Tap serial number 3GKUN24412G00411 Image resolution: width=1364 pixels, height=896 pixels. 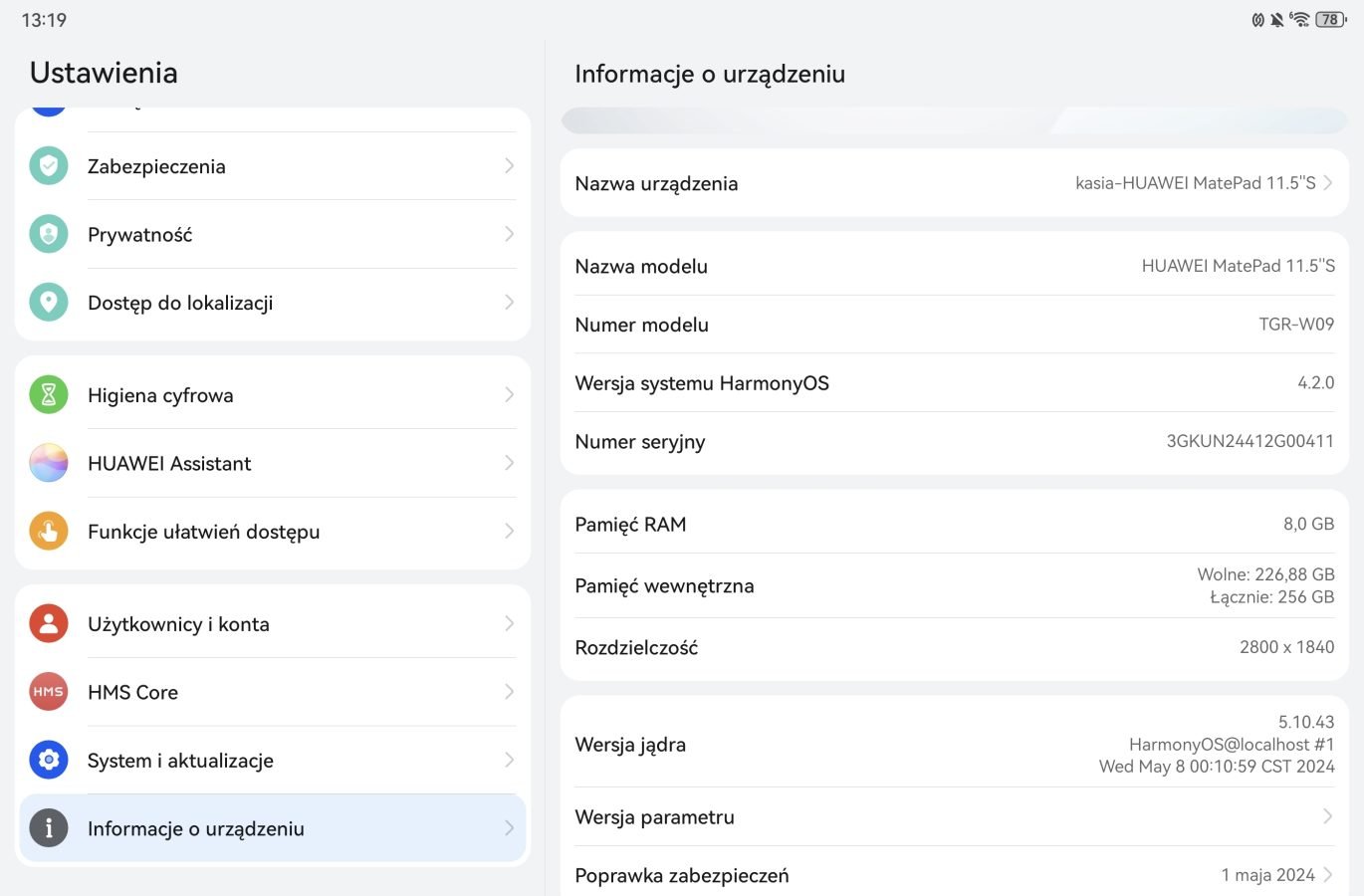tap(1250, 441)
